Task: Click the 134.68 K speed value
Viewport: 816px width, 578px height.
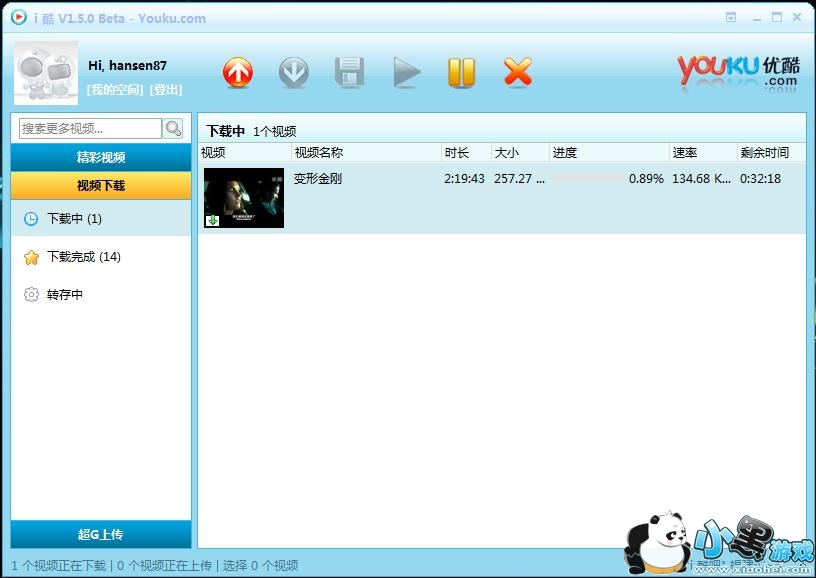Action: coord(702,178)
